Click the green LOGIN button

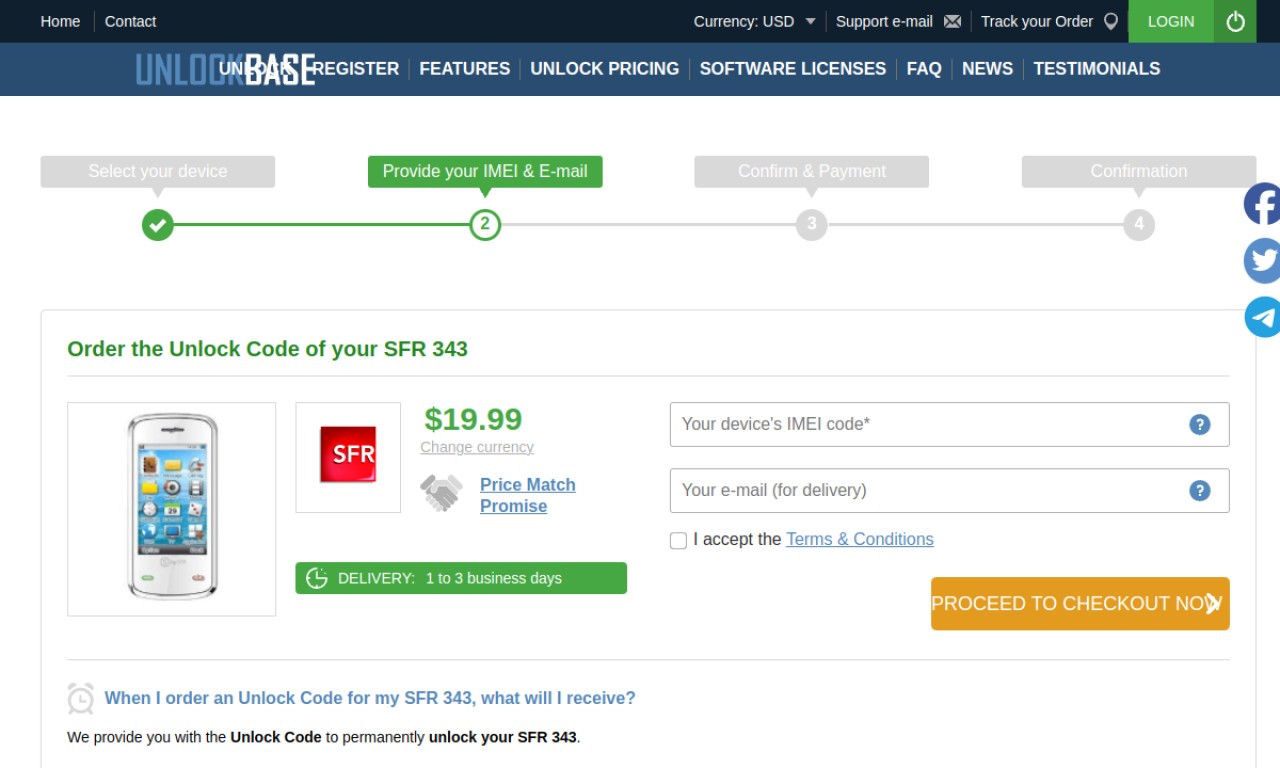tap(1171, 21)
